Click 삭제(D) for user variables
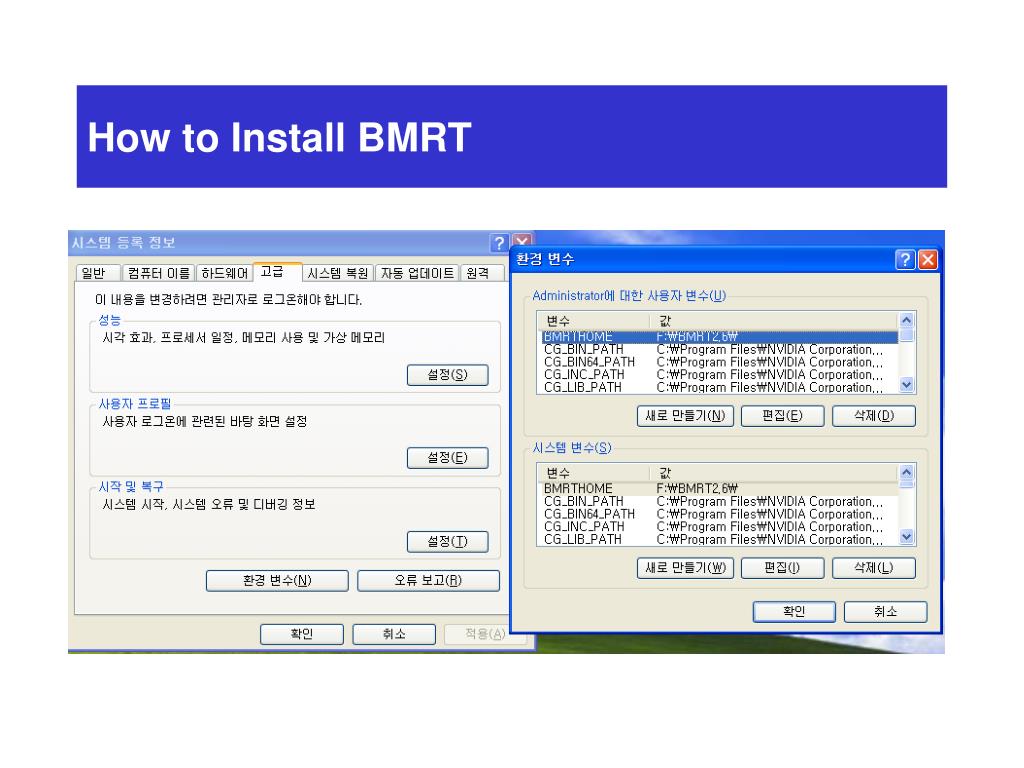 874,416
